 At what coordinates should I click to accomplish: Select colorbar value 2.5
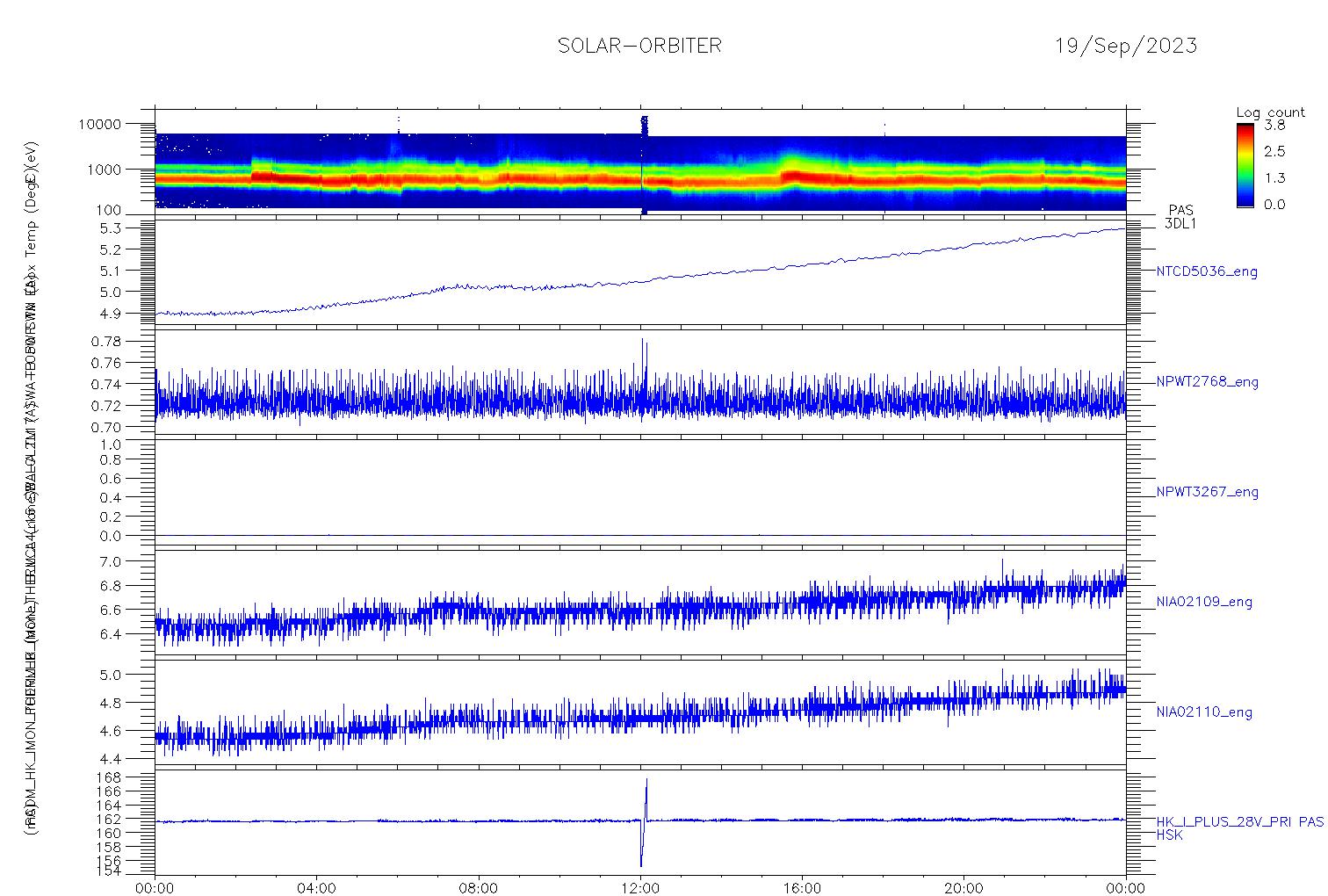point(1274,151)
